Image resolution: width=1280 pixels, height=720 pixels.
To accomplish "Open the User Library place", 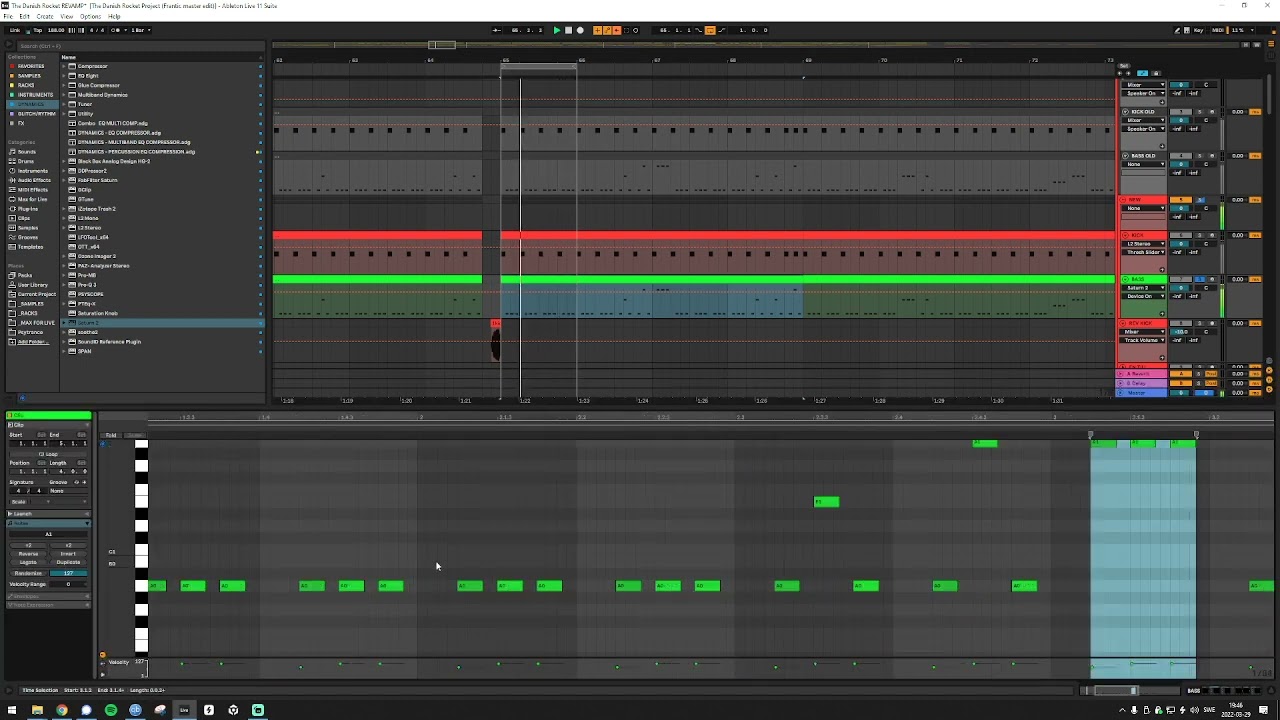I will click(32, 285).
